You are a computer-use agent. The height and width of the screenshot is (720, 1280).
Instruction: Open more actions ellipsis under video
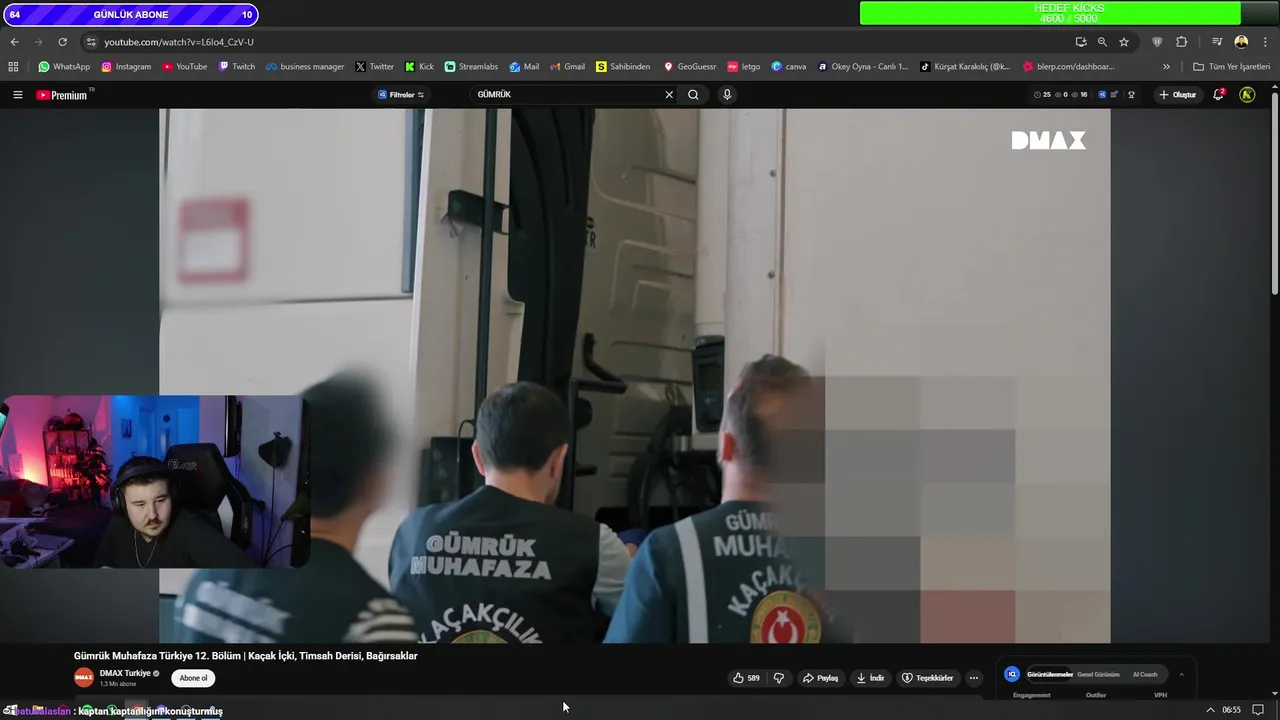974,678
